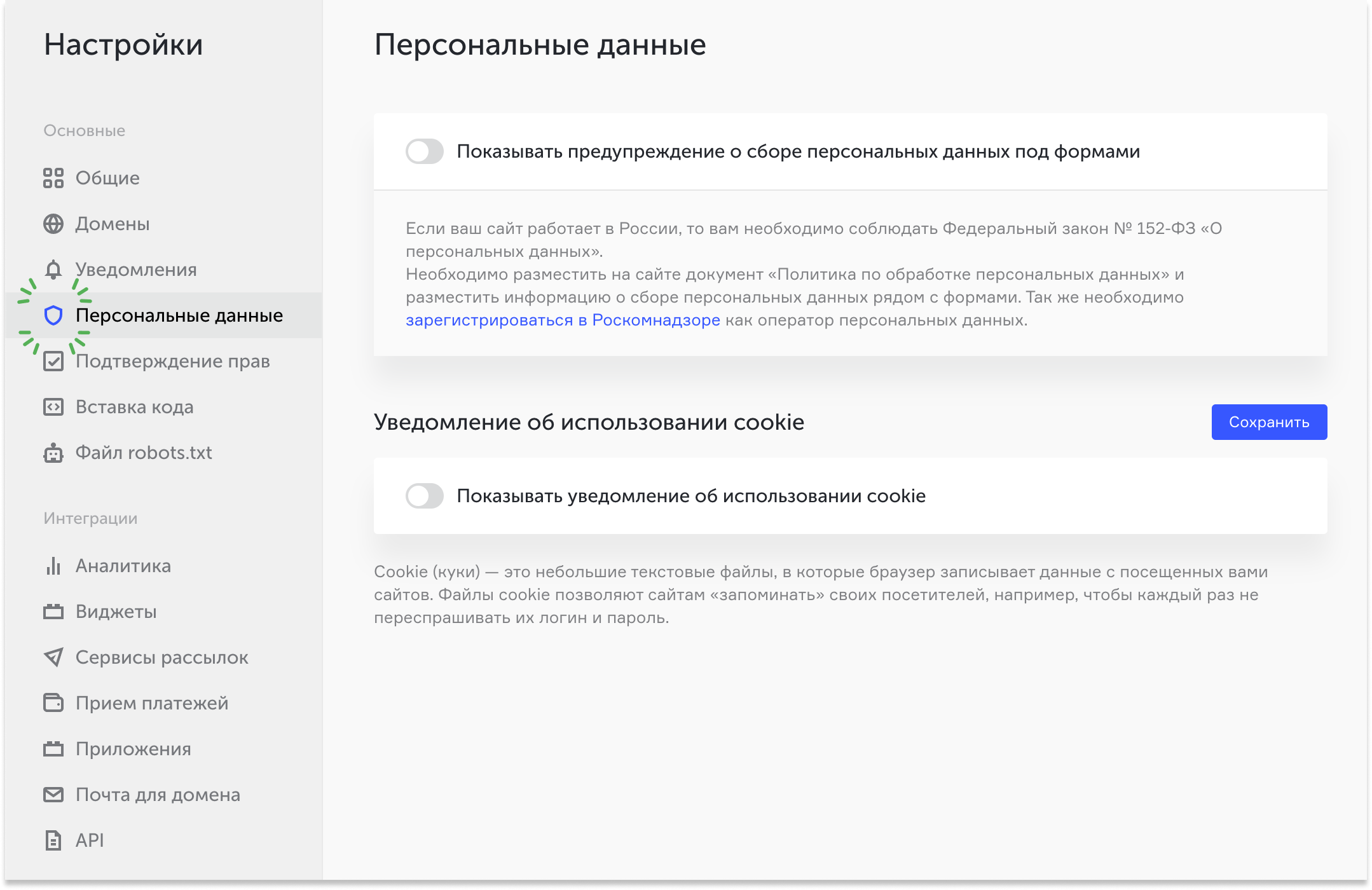Go to the Приложения section
The width and height of the screenshot is (1372, 890).
point(163,749)
